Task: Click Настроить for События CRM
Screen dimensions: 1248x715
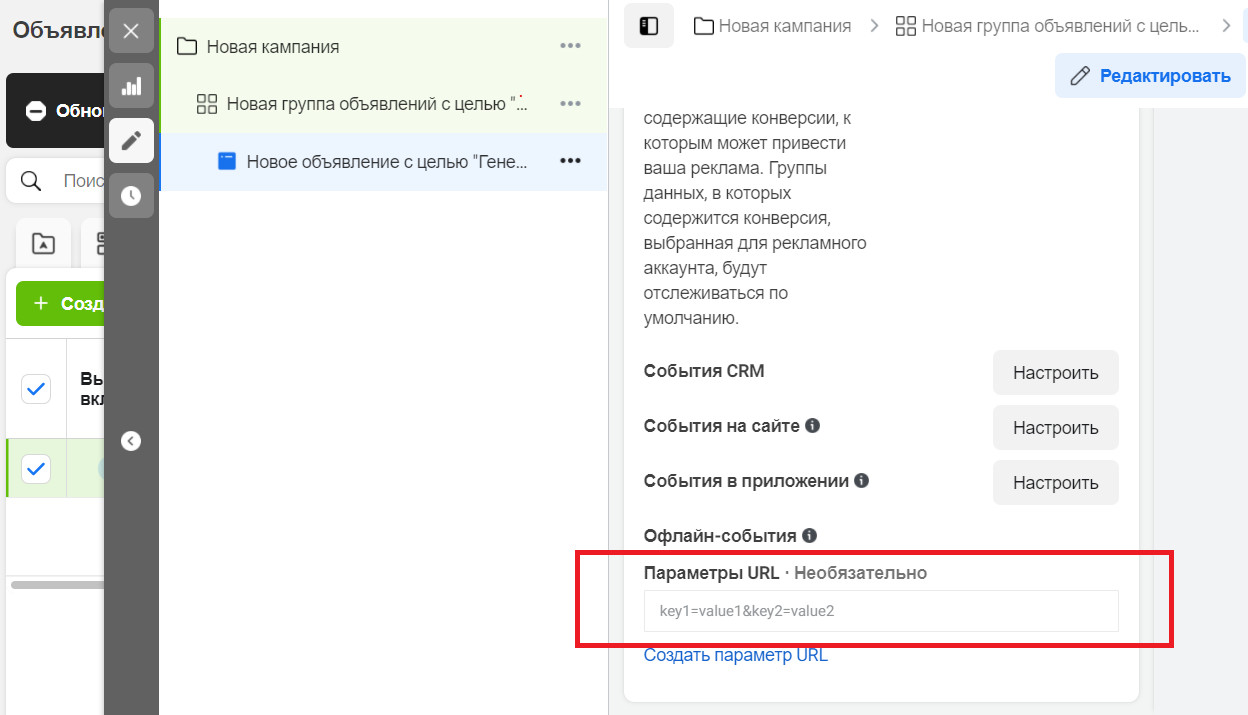Action: pos(1055,373)
